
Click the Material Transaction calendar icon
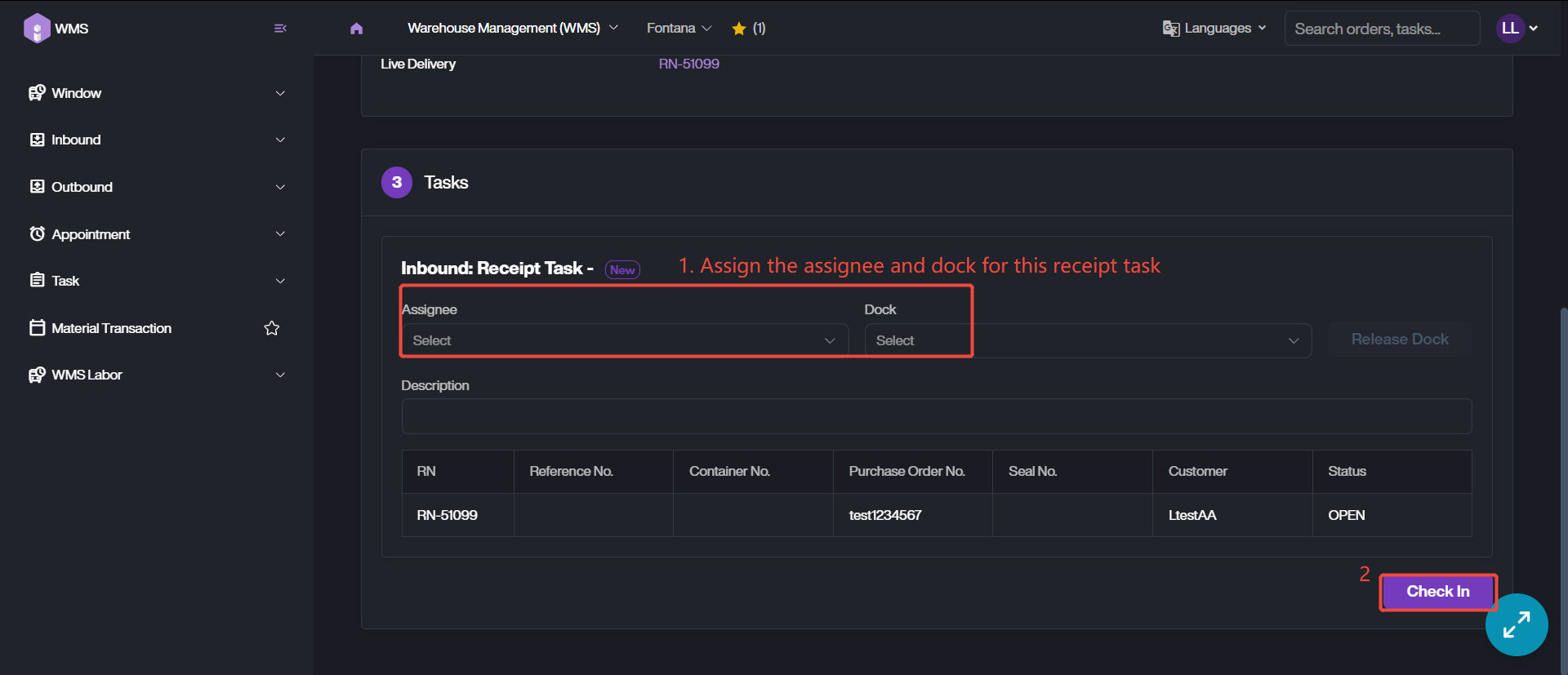(37, 328)
